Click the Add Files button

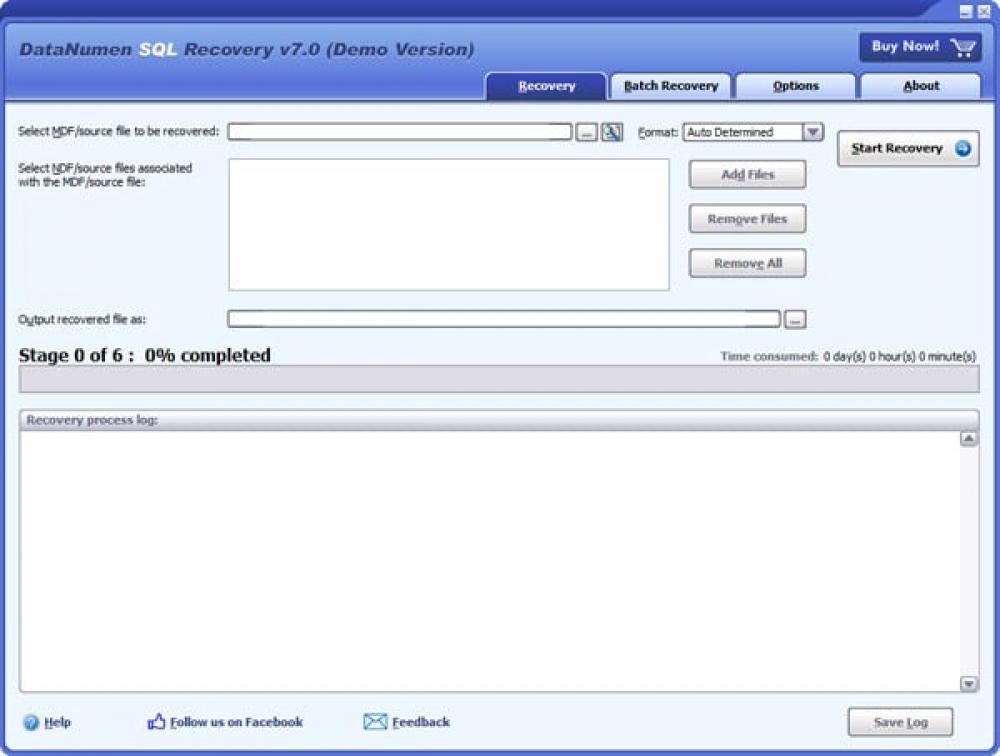[x=746, y=174]
